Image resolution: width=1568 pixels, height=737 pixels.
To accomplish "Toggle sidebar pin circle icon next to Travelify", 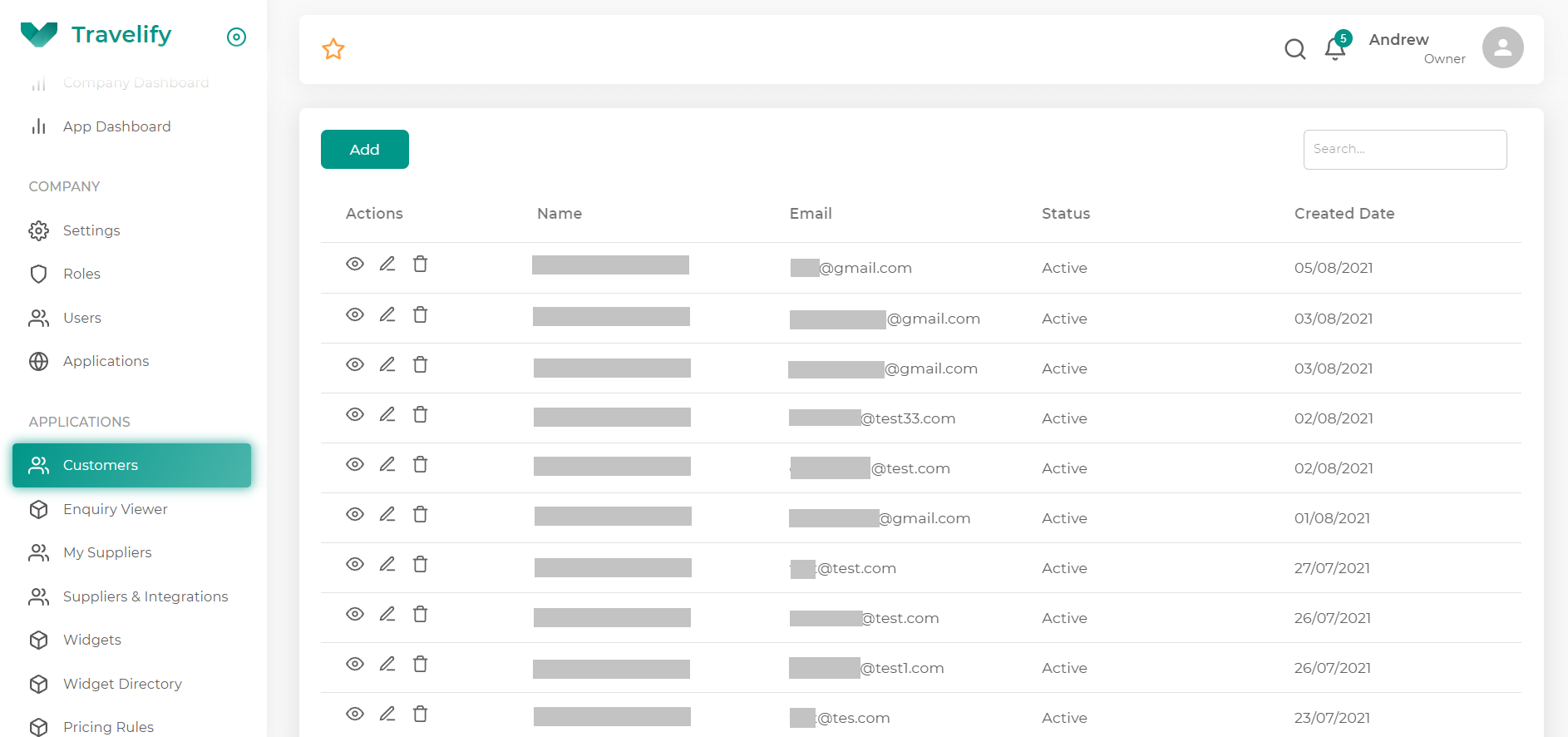I will 237,37.
